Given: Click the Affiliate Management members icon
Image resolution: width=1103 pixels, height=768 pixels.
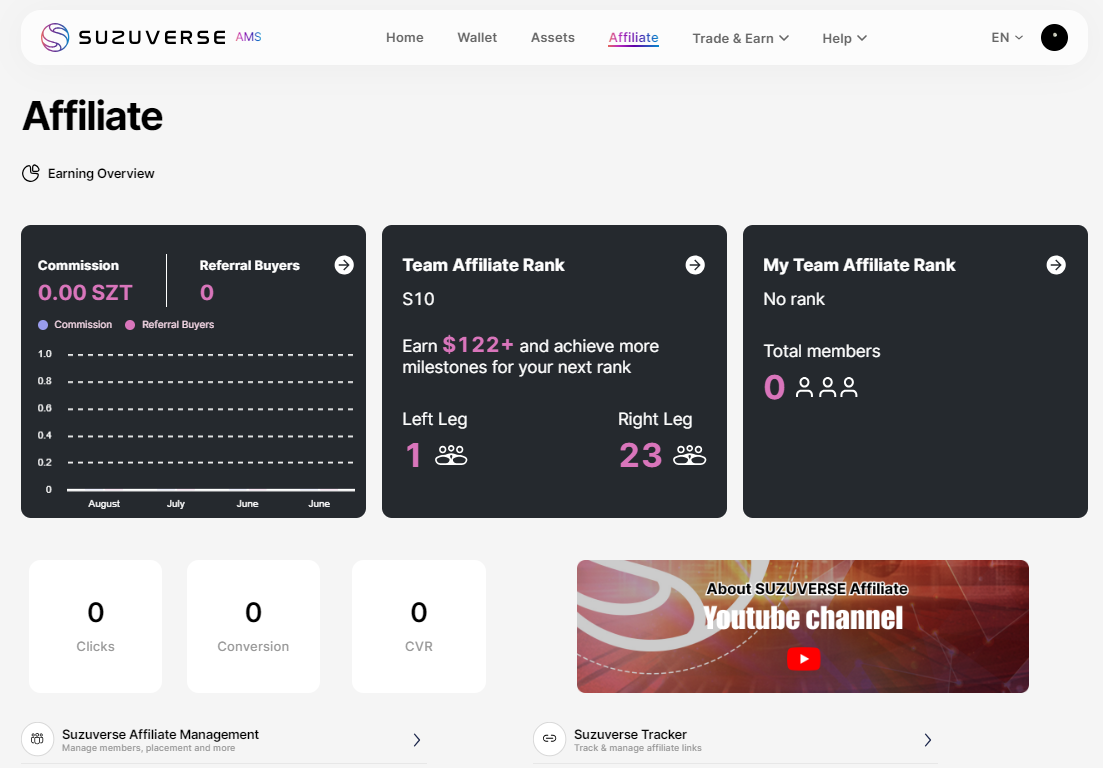Looking at the screenshot, I should pyautogui.click(x=38, y=740).
